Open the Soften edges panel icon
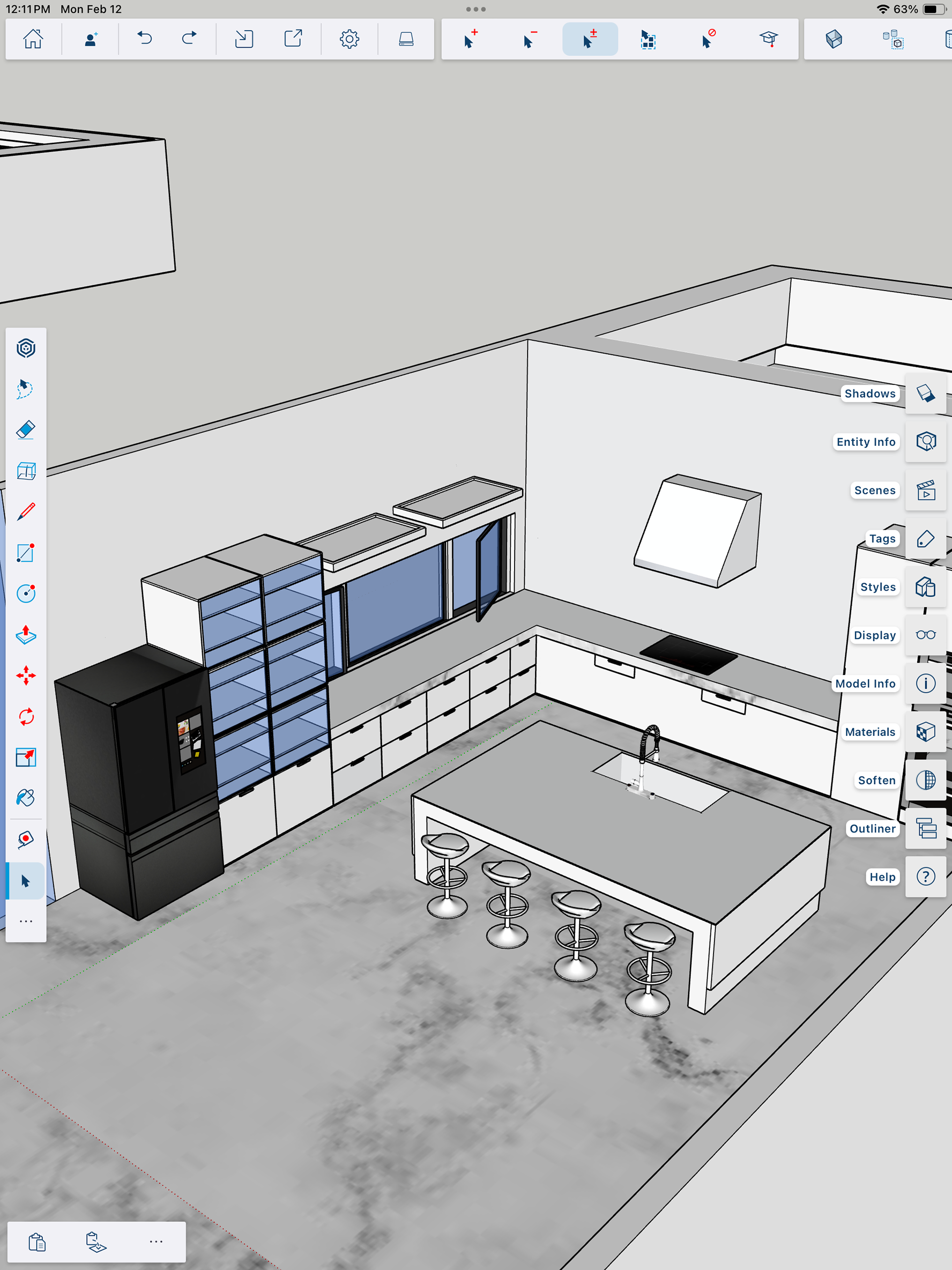The width and height of the screenshot is (952, 1270). point(926,780)
